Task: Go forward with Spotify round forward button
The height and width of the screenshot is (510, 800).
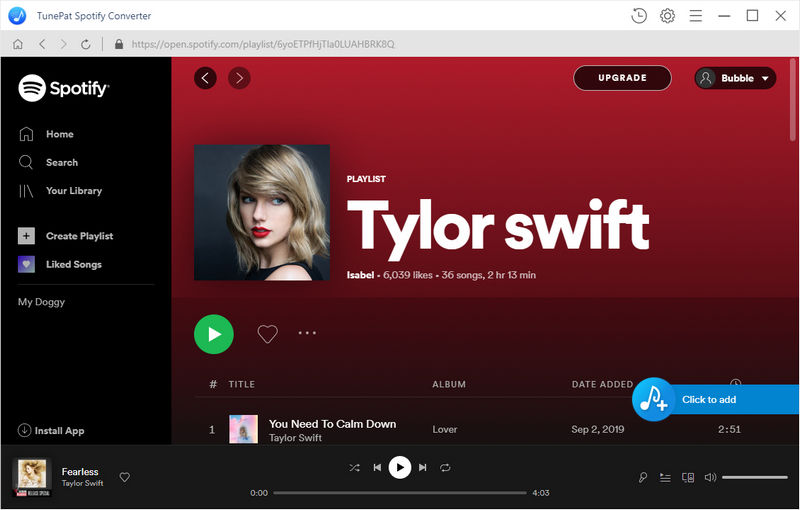Action: pyautogui.click(x=239, y=78)
